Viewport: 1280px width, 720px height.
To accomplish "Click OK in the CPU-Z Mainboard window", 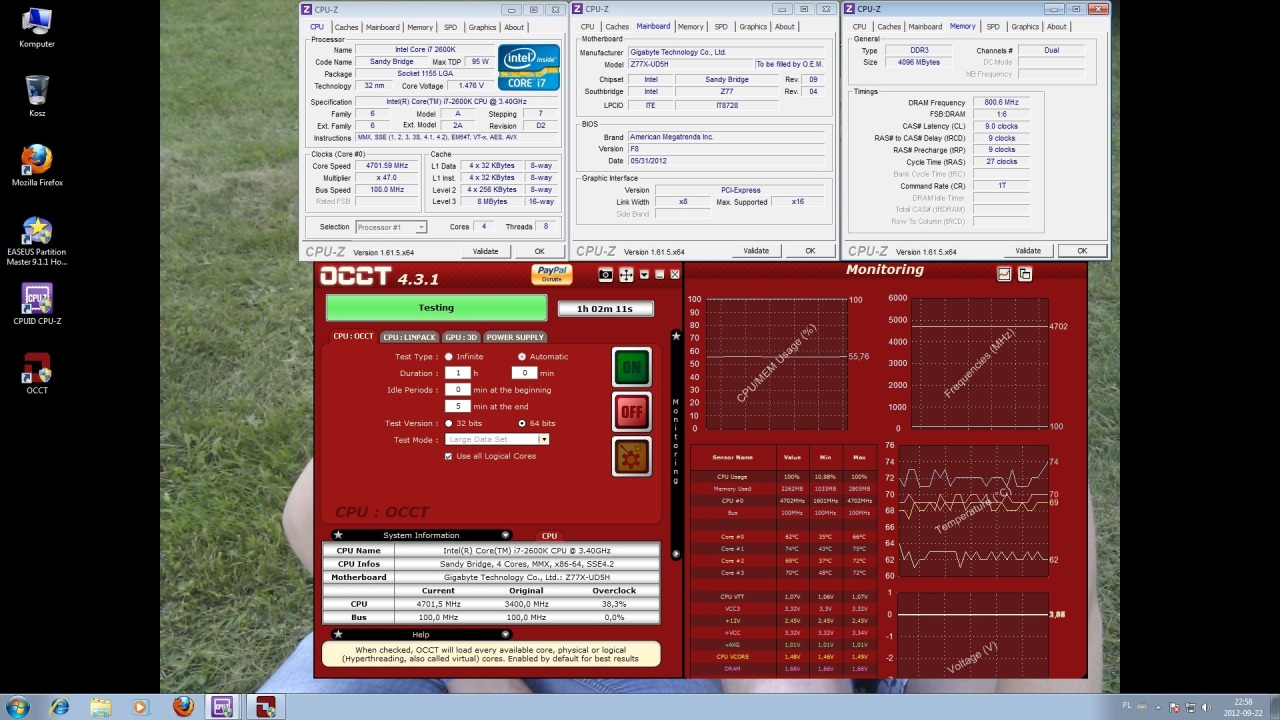I will coord(810,251).
